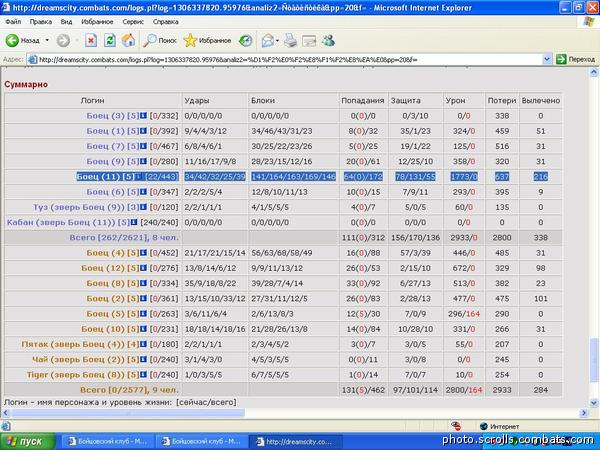Open the Справка menu

pos(166,22)
